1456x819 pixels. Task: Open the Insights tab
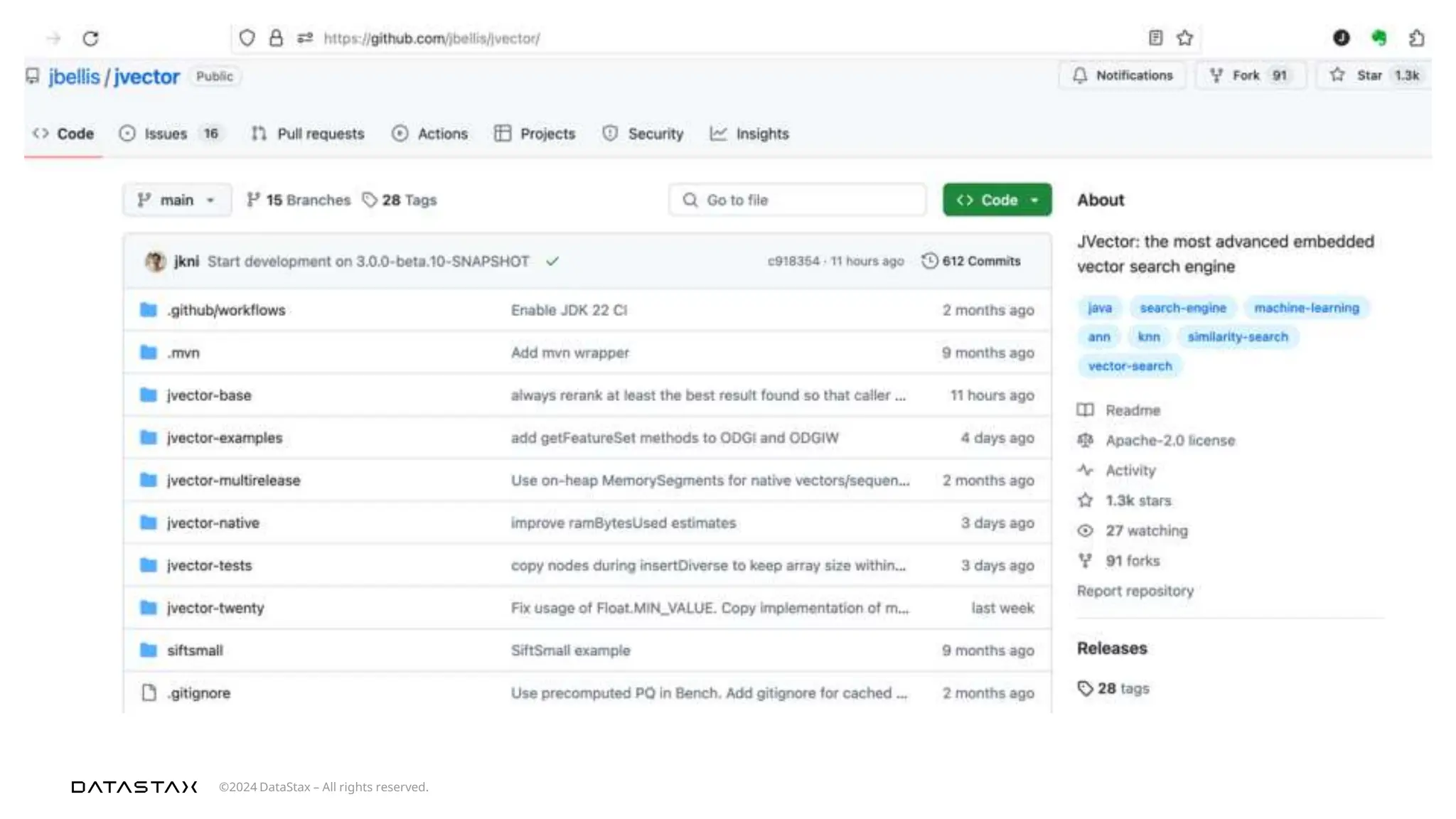(749, 134)
